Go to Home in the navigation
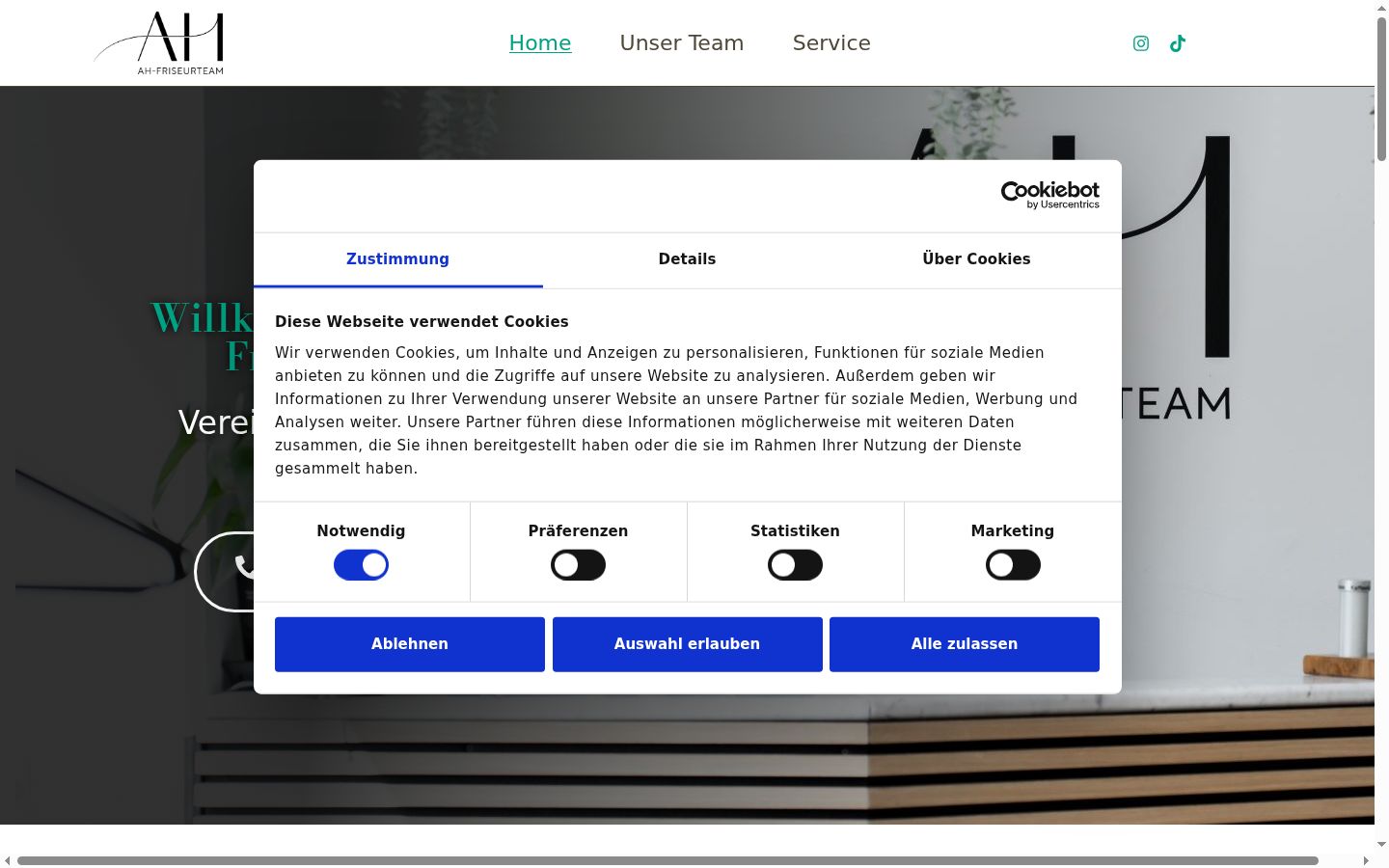Image resolution: width=1389 pixels, height=868 pixels. click(540, 43)
